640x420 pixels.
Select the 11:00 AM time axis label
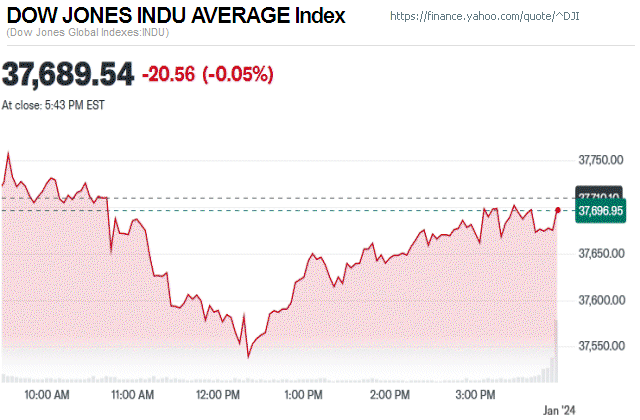click(132, 395)
